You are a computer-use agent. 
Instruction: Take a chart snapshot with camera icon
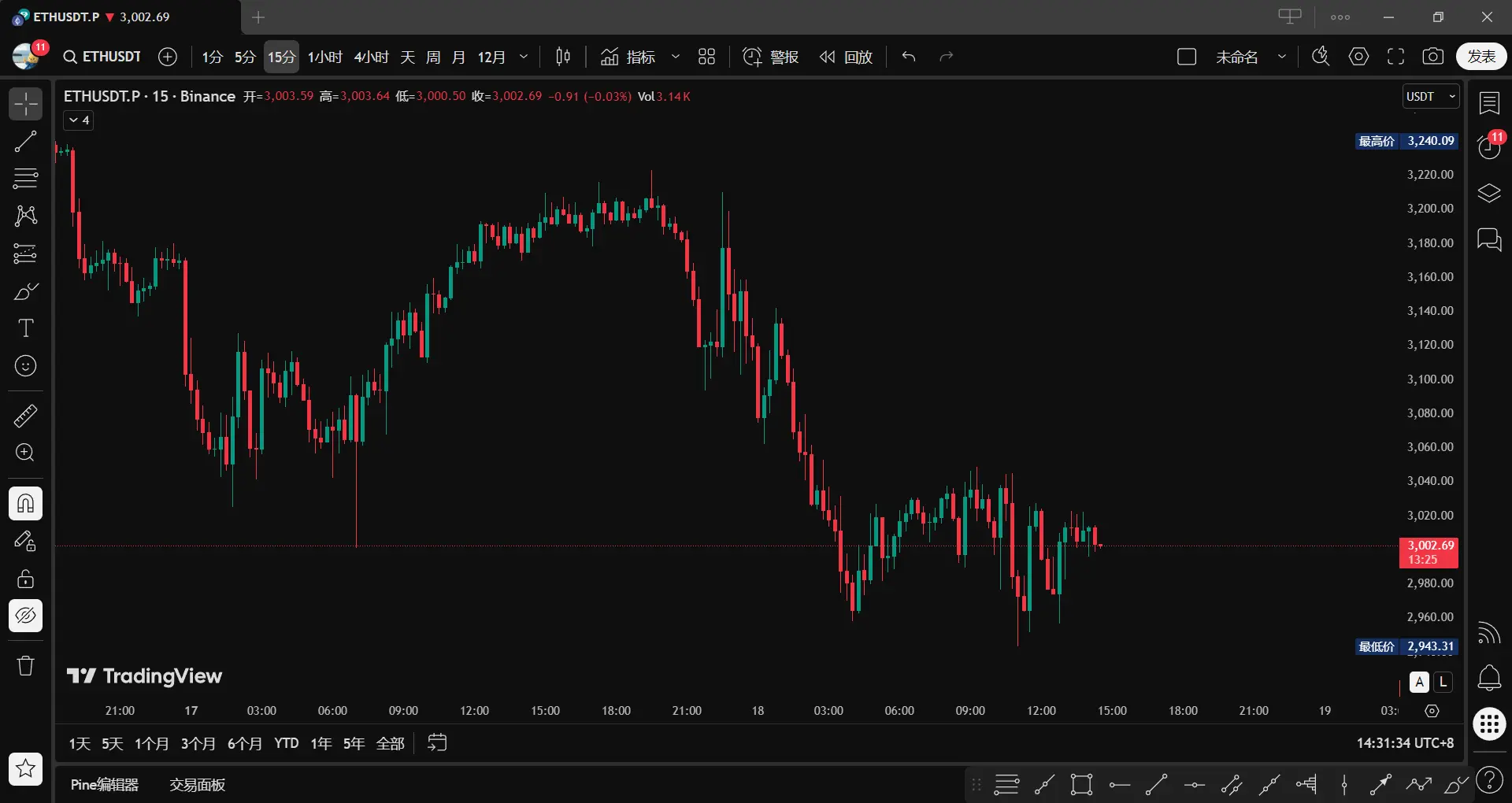click(1433, 57)
